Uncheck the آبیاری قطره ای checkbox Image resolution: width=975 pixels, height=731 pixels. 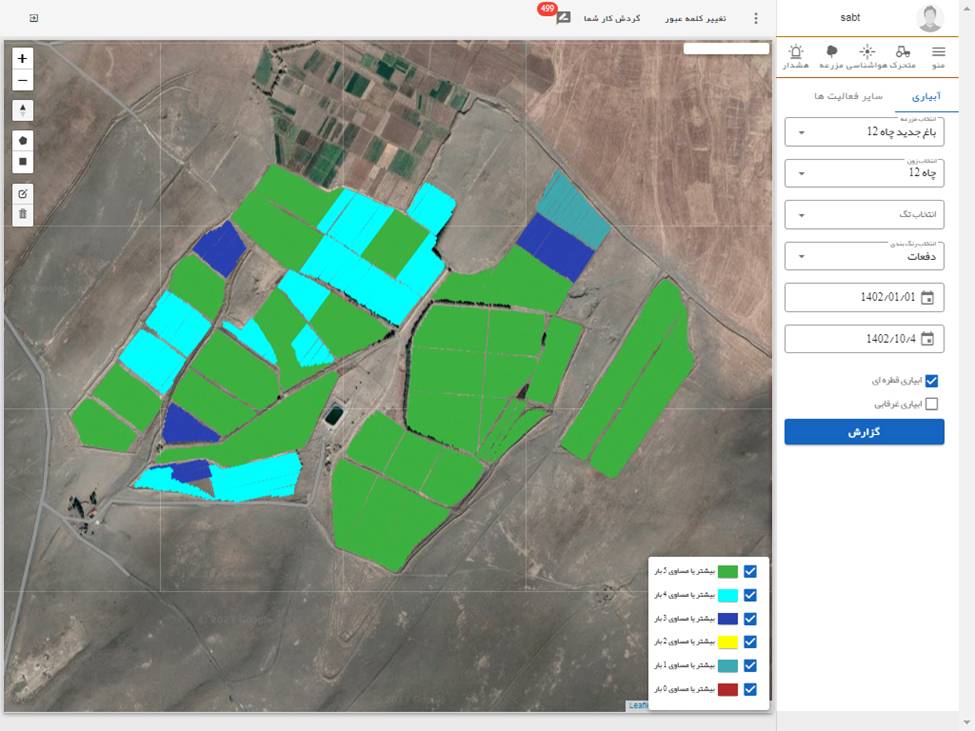coord(932,381)
